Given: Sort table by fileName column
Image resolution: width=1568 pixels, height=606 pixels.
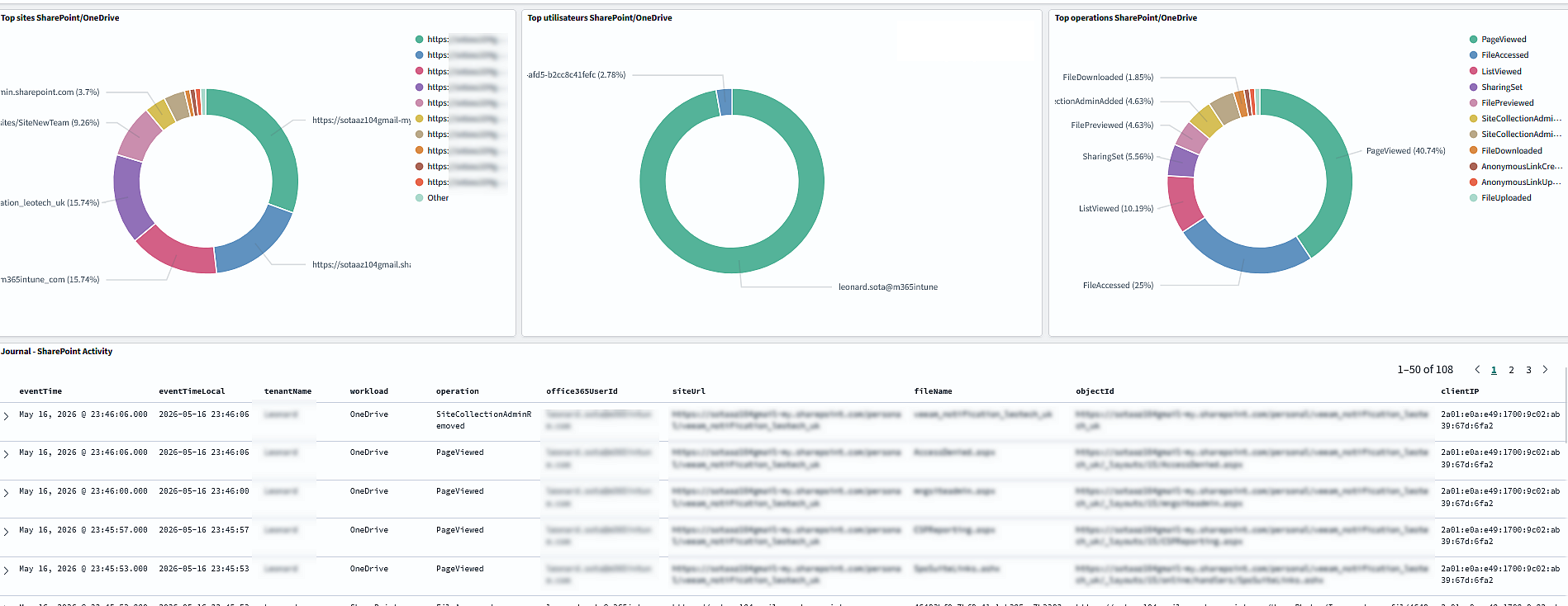Looking at the screenshot, I should 933,391.
